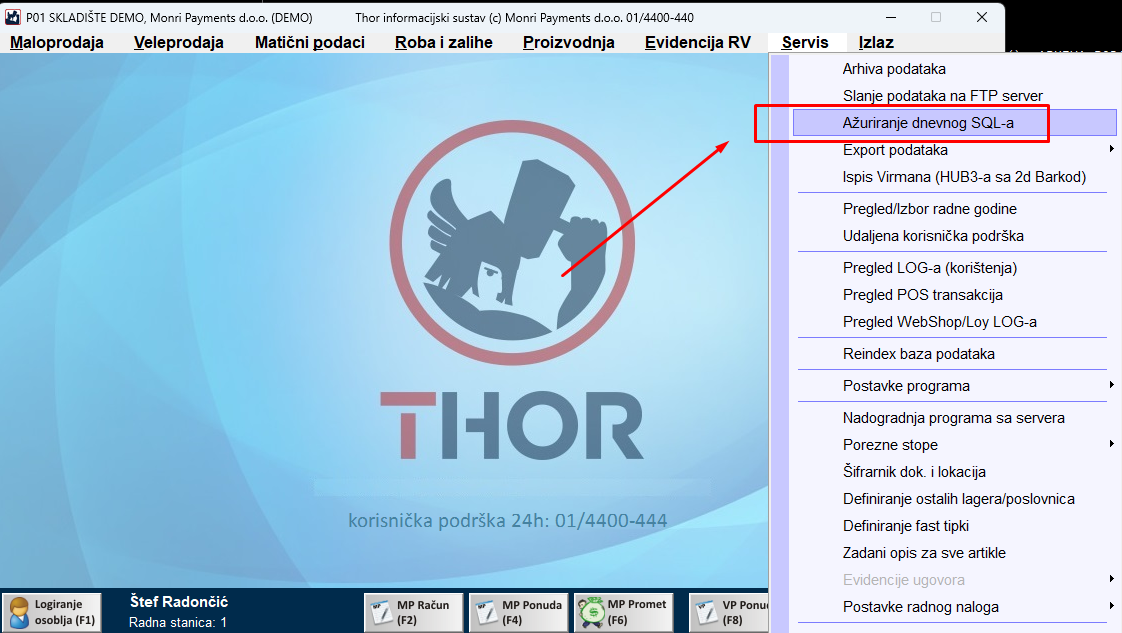The image size is (1122, 633).
Task: Close the Thor window
Action: pos(982,17)
